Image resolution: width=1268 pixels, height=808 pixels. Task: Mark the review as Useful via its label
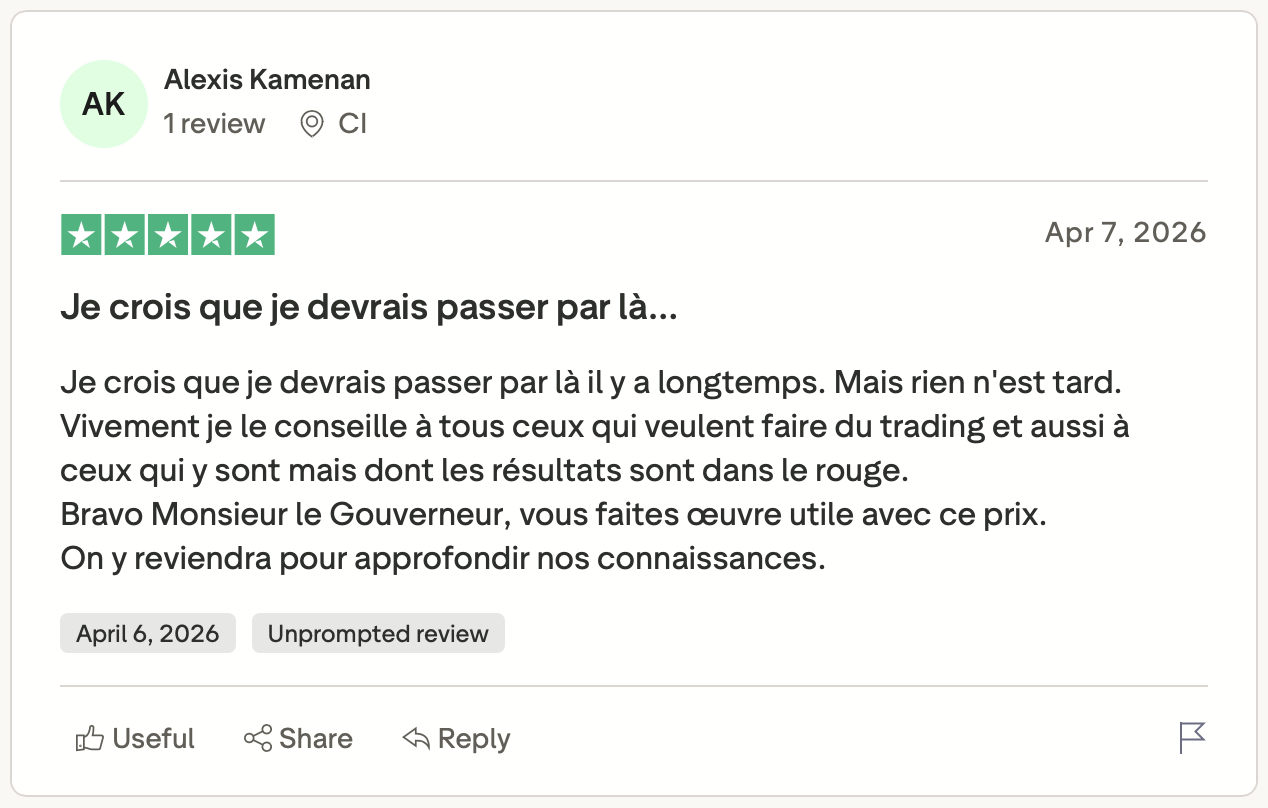(153, 739)
